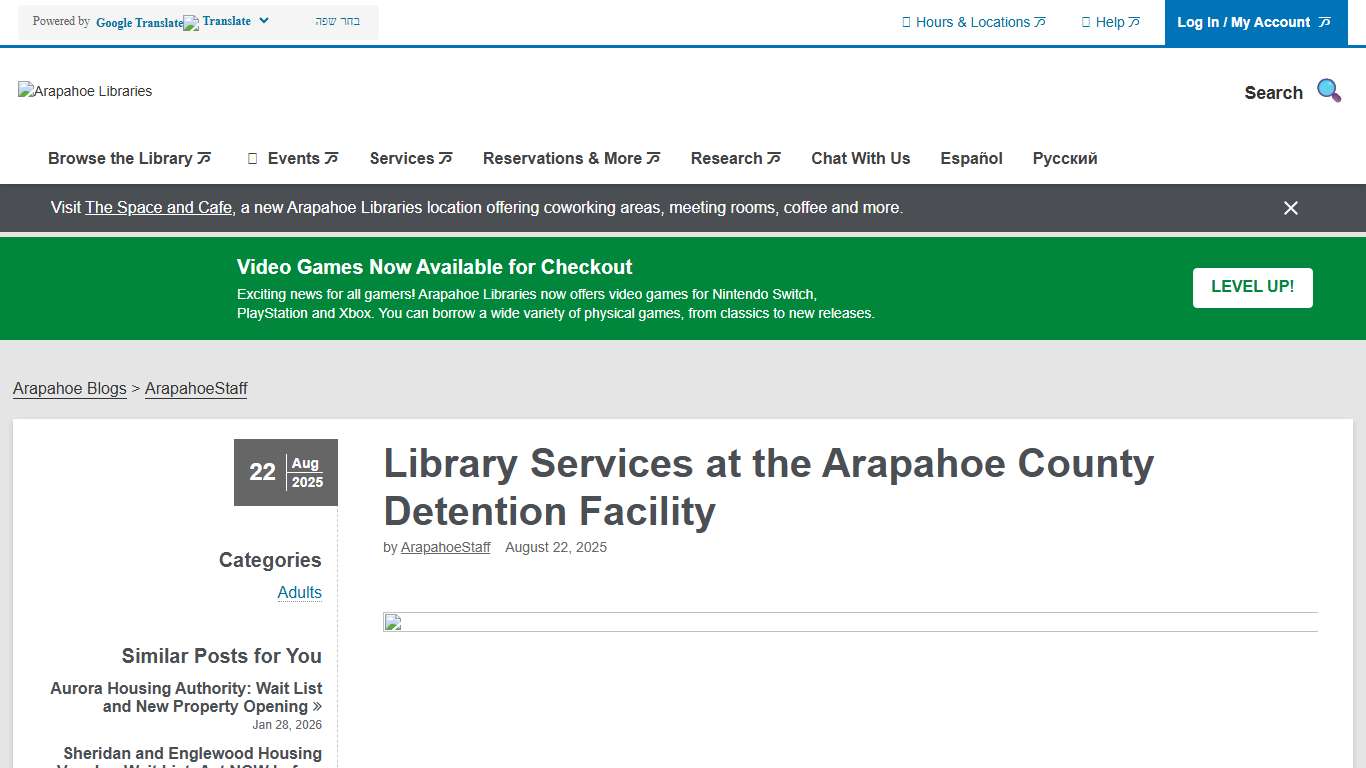This screenshot has height=768, width=1366.
Task: Click the icon next to Help
Action: 1085,21
